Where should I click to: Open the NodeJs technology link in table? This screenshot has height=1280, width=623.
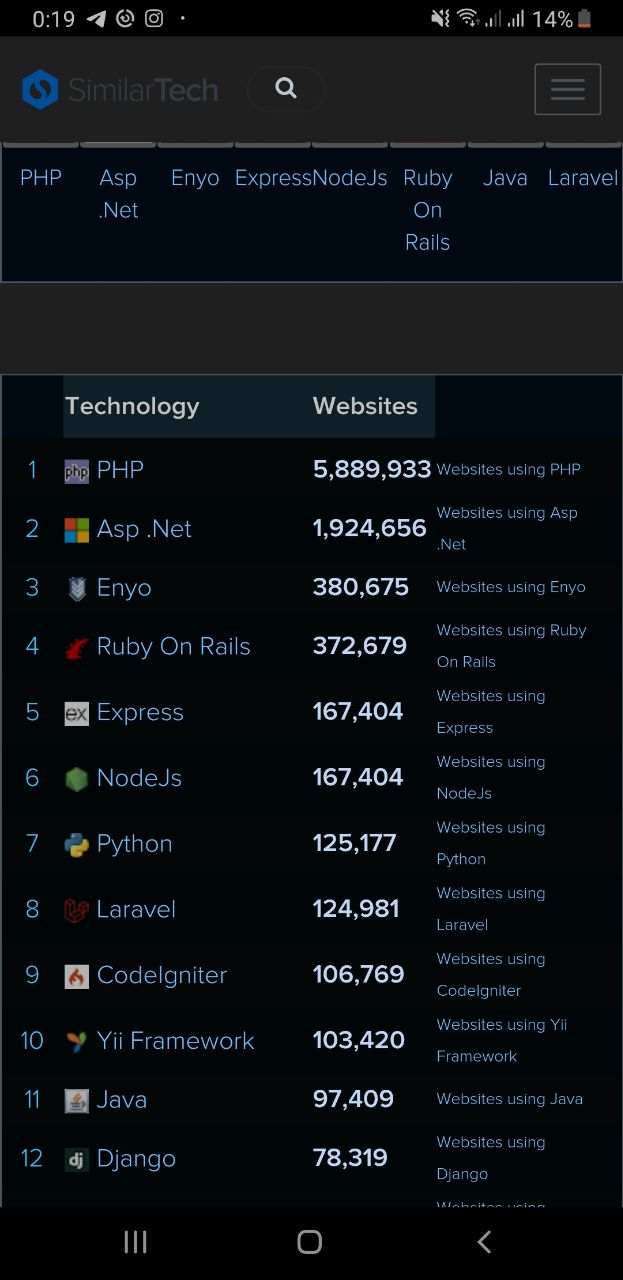click(x=139, y=778)
